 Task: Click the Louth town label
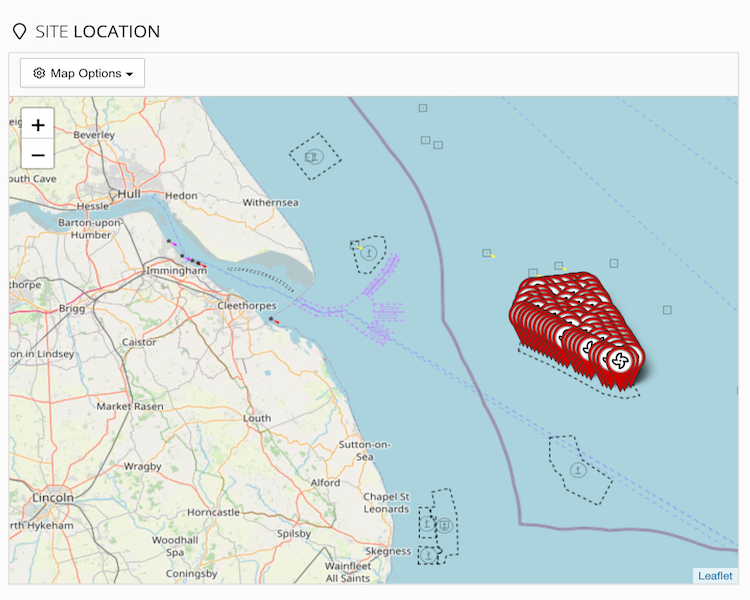pos(256,418)
